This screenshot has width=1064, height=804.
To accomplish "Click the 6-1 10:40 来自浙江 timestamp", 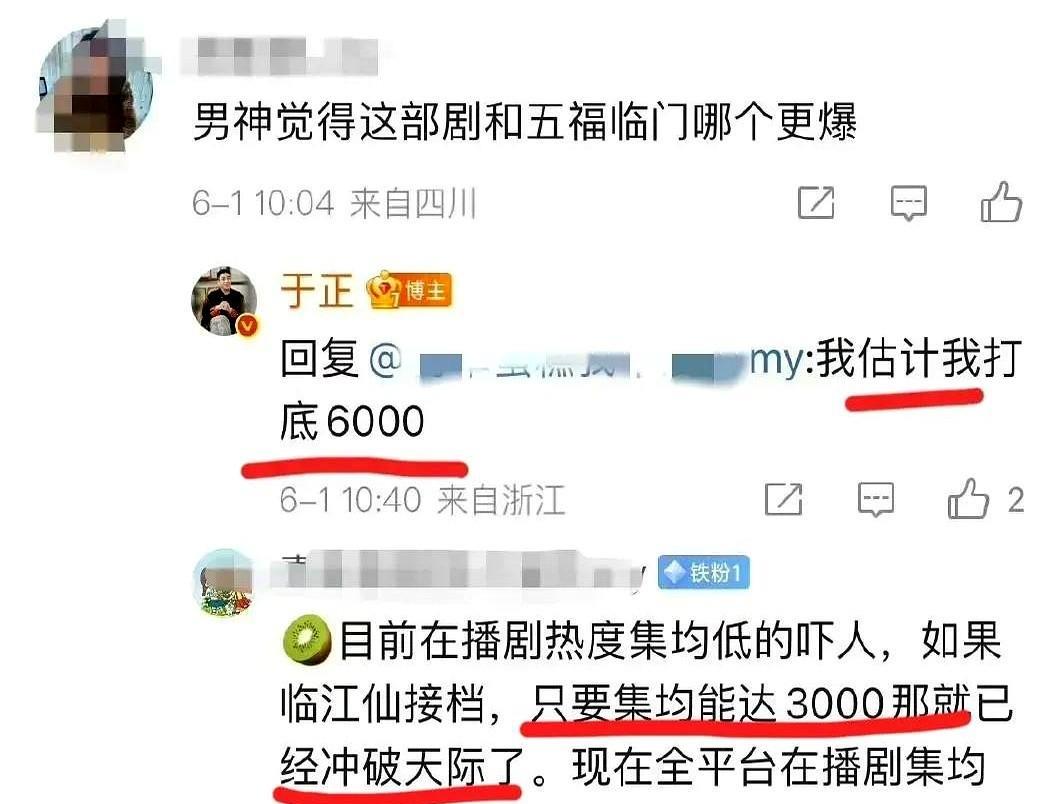I will (422, 501).
